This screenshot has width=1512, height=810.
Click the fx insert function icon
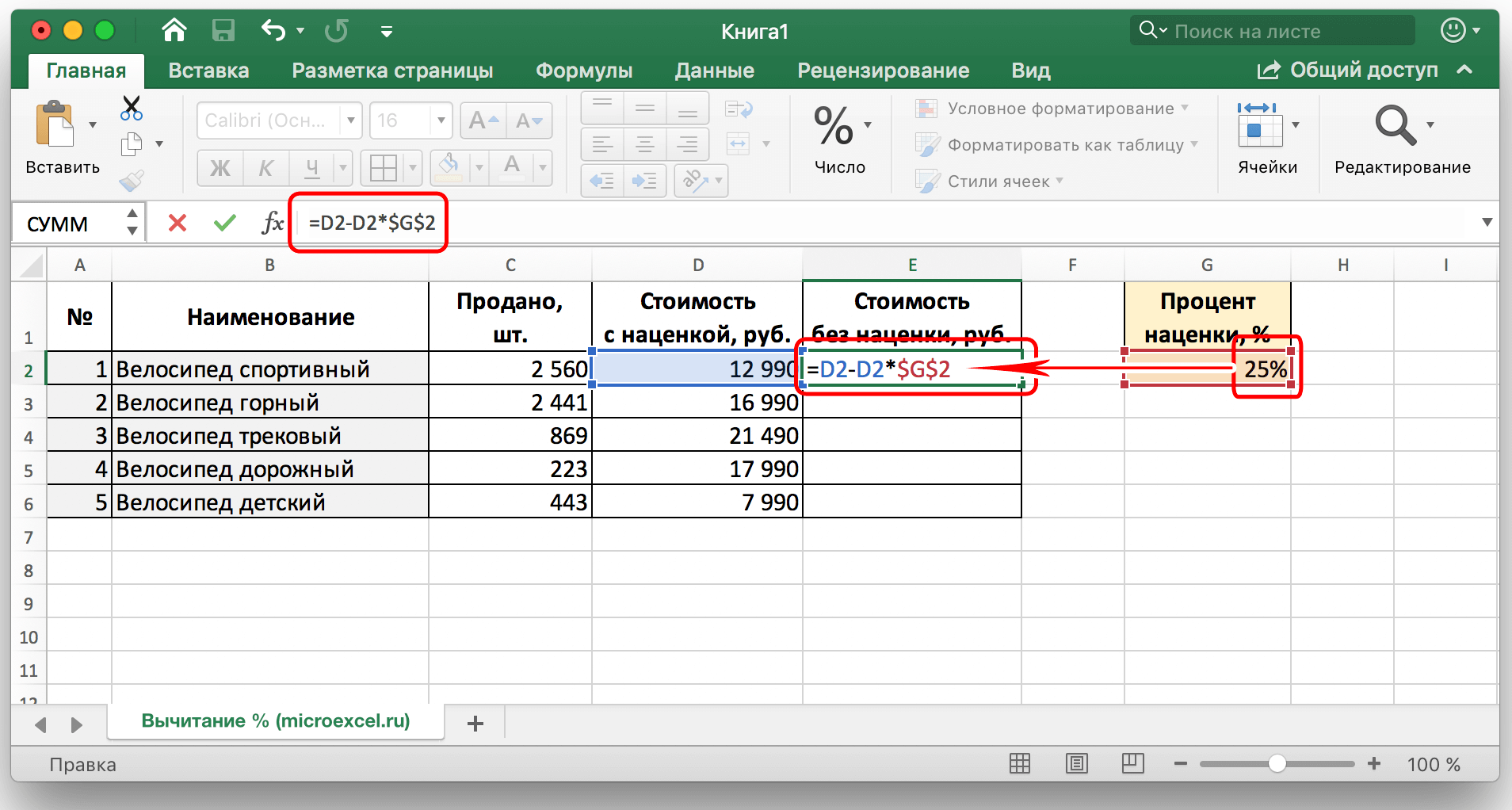point(273,223)
